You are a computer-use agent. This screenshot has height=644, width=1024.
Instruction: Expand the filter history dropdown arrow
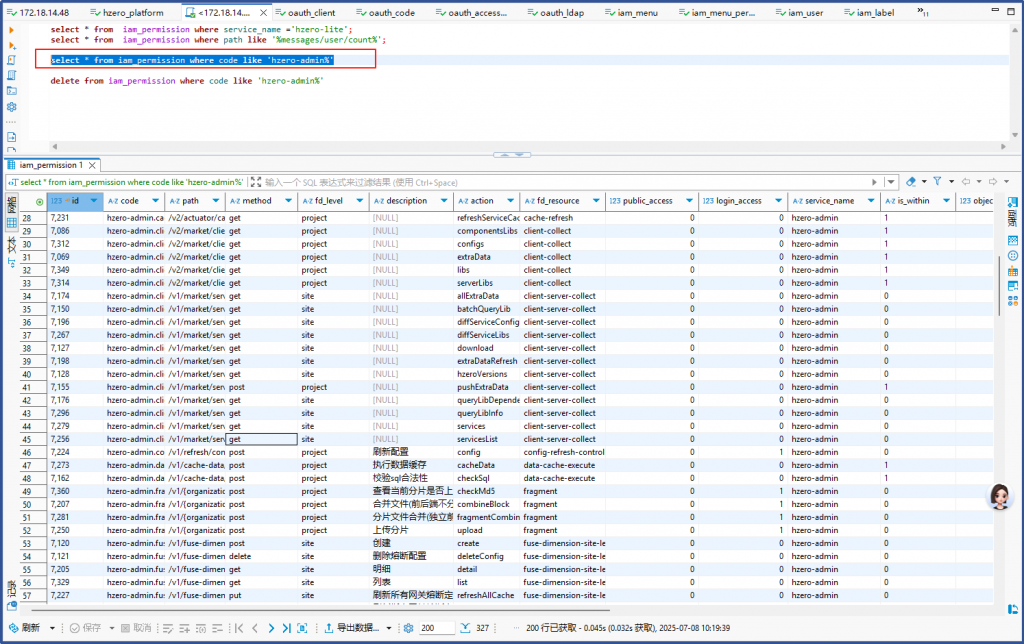click(890, 182)
